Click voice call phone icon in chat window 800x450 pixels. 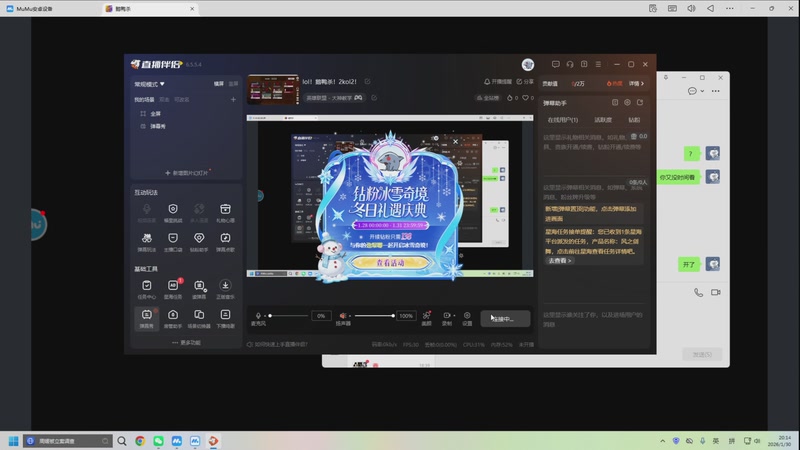tap(698, 292)
